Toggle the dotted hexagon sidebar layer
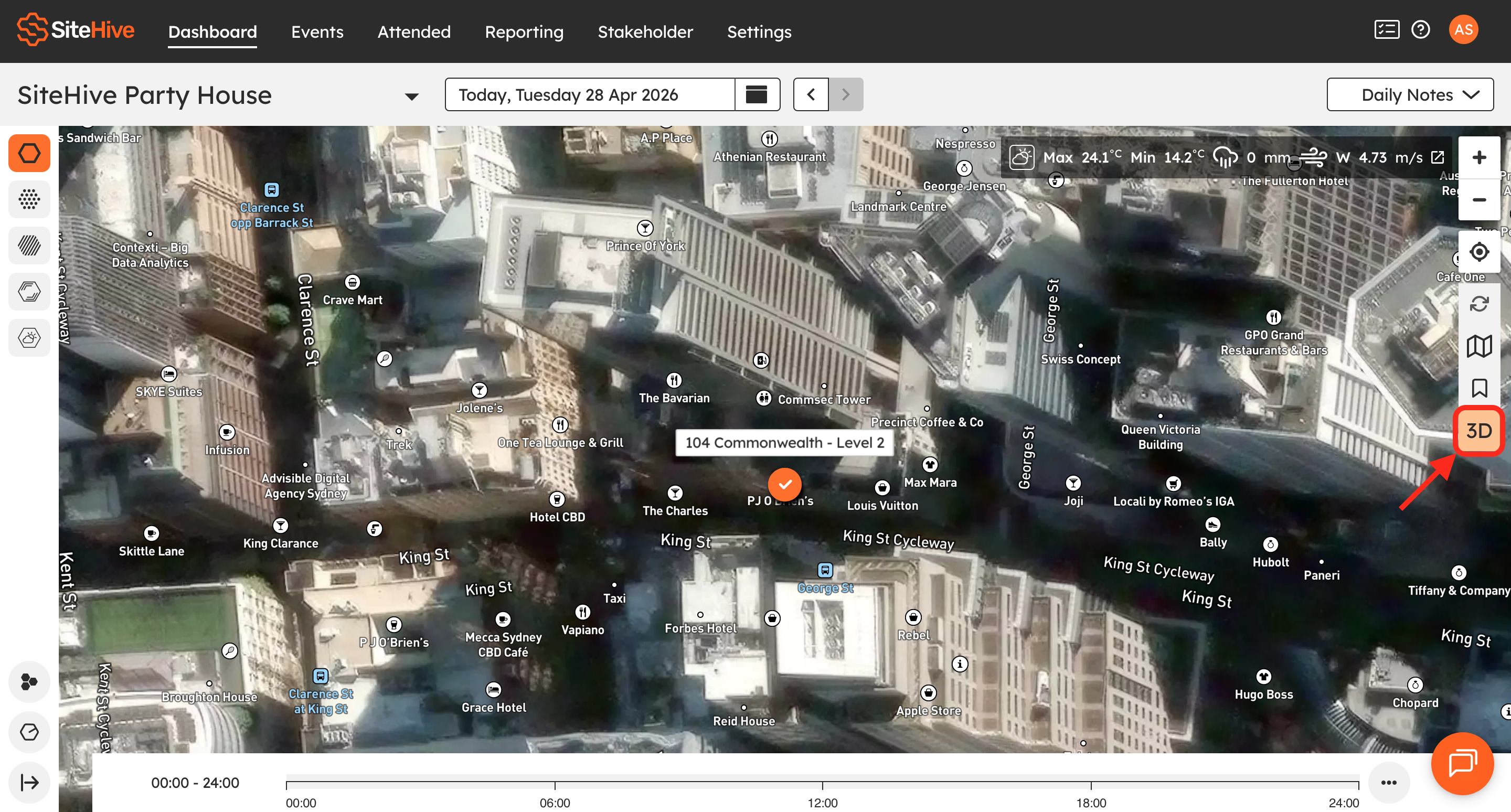Viewport: 1511px width, 812px height. 29,199
